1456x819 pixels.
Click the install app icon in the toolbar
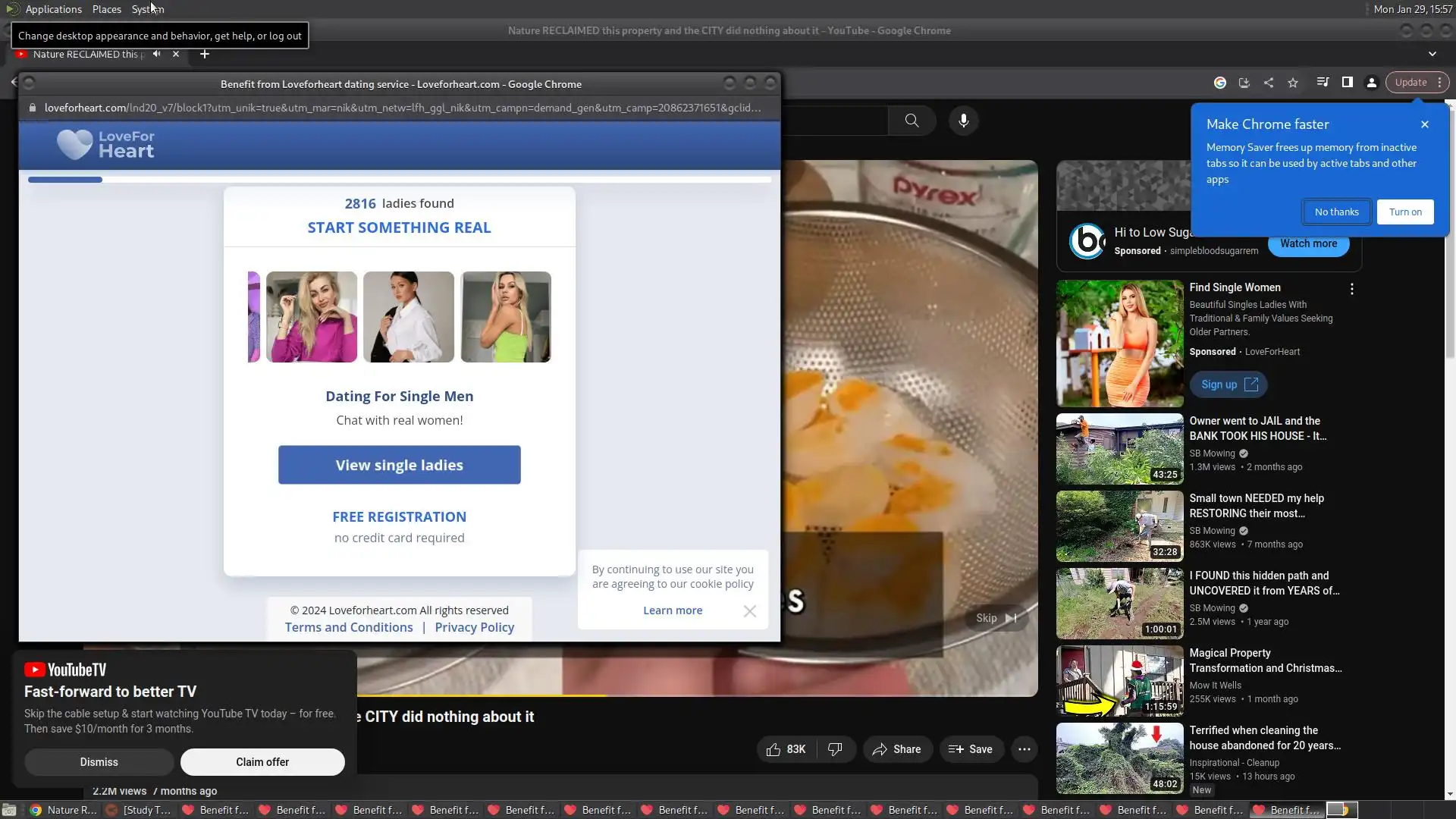coord(1244,83)
